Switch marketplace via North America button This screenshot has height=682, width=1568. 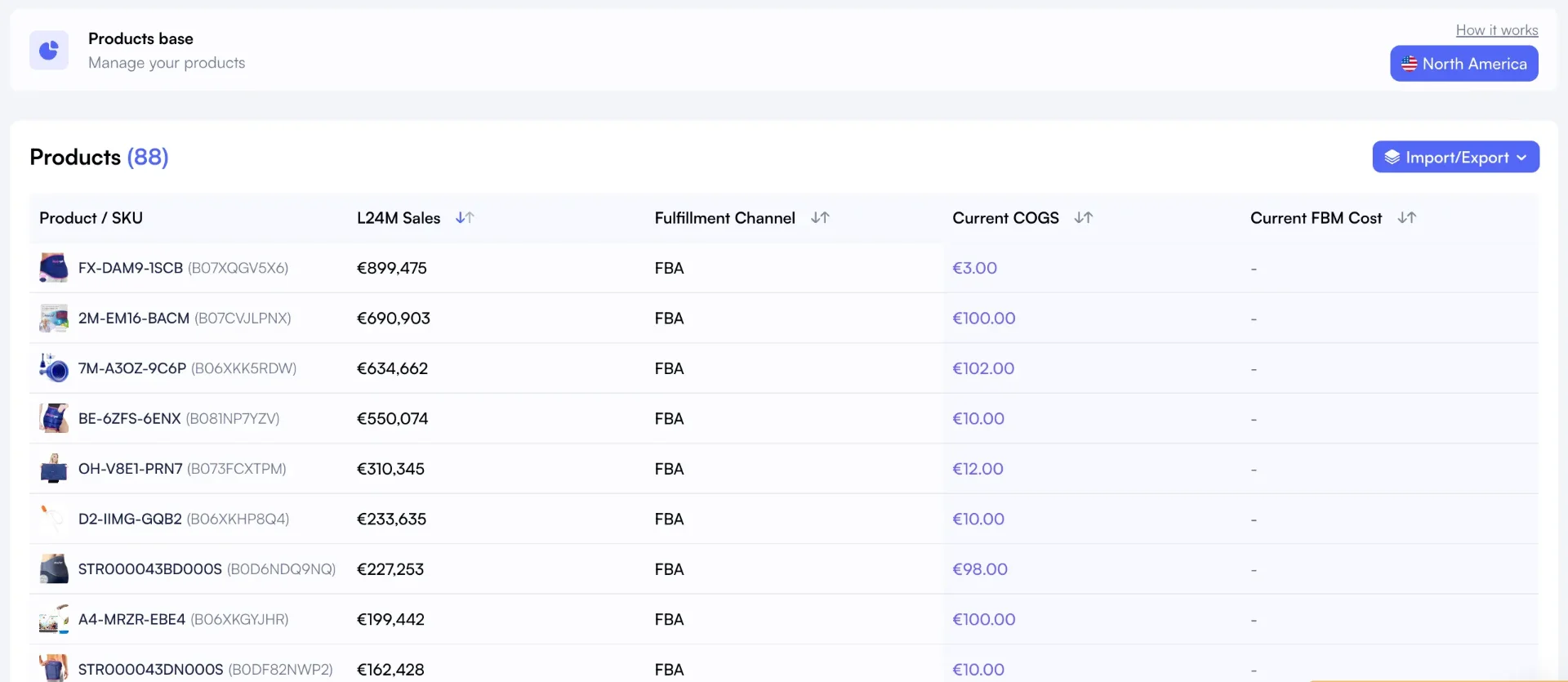click(x=1463, y=64)
